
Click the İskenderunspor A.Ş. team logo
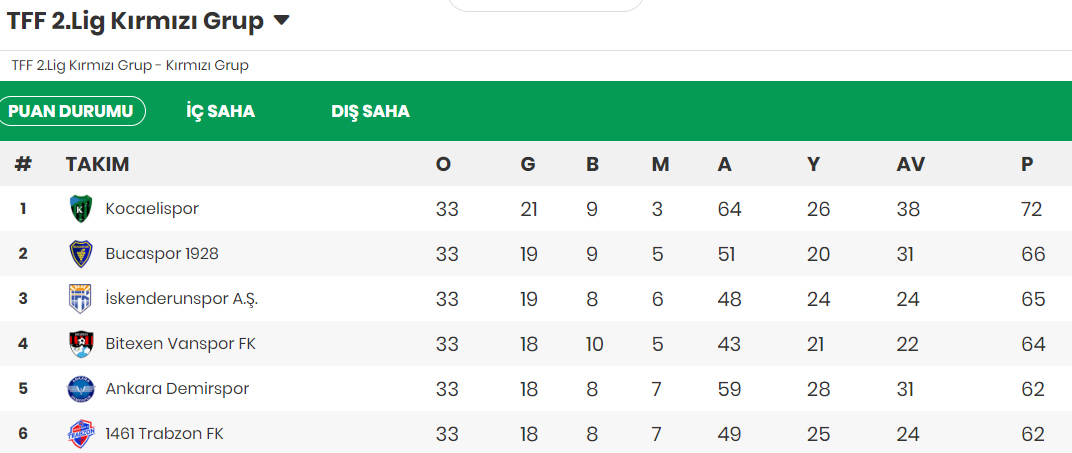point(80,299)
